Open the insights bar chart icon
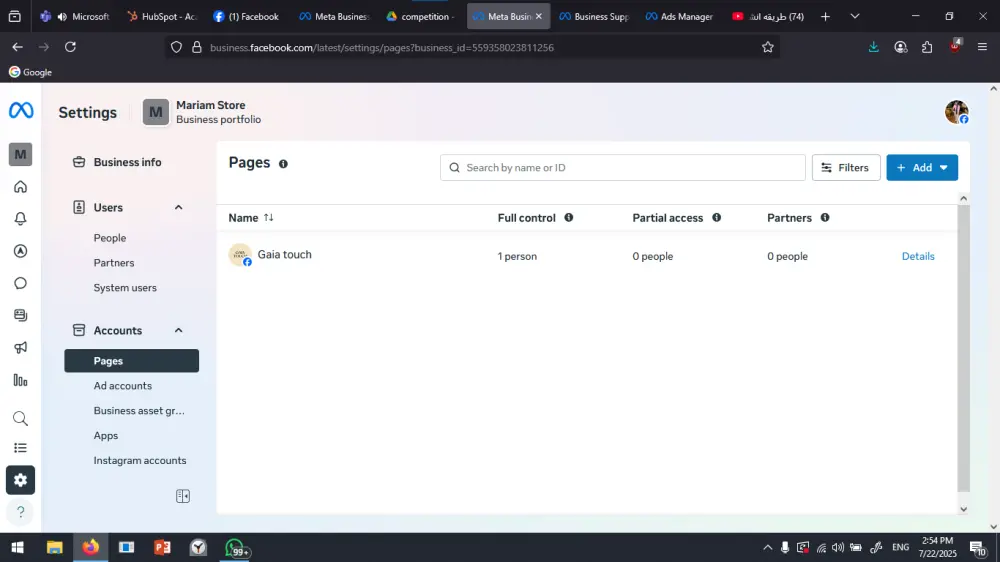Image resolution: width=1000 pixels, height=562 pixels. coord(20,380)
